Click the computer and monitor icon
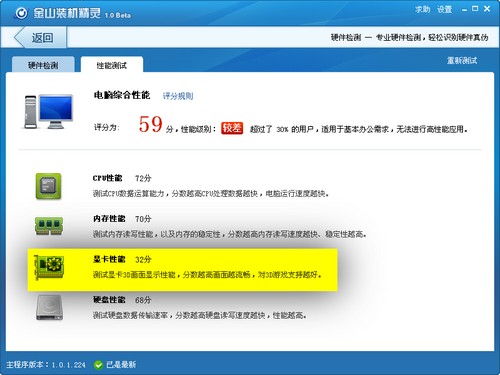This screenshot has height=375, width=500. 49,112
